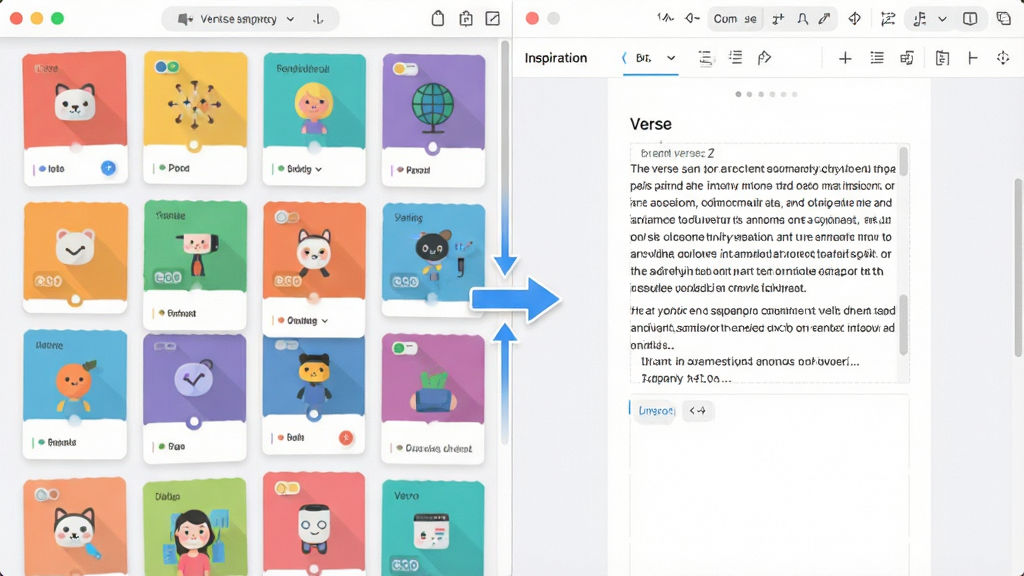The height and width of the screenshot is (576, 1024).
Task: Click the waveform icon in the right window toolbar
Action: (x=665, y=18)
